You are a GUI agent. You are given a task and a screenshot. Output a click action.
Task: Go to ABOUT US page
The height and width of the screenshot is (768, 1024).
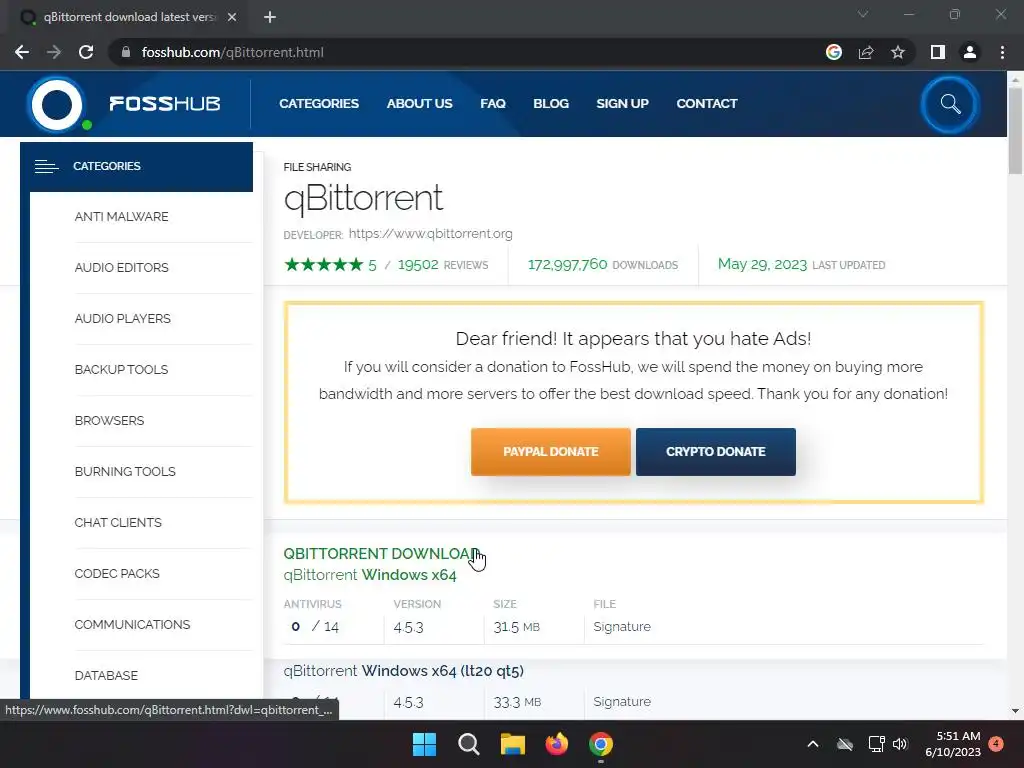419,104
